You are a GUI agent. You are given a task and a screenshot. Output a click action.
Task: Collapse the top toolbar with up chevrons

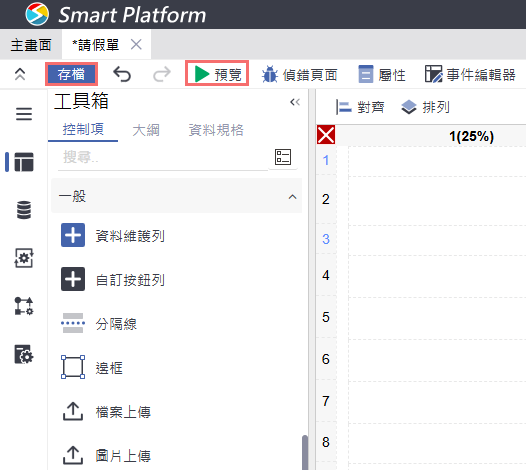point(20,74)
